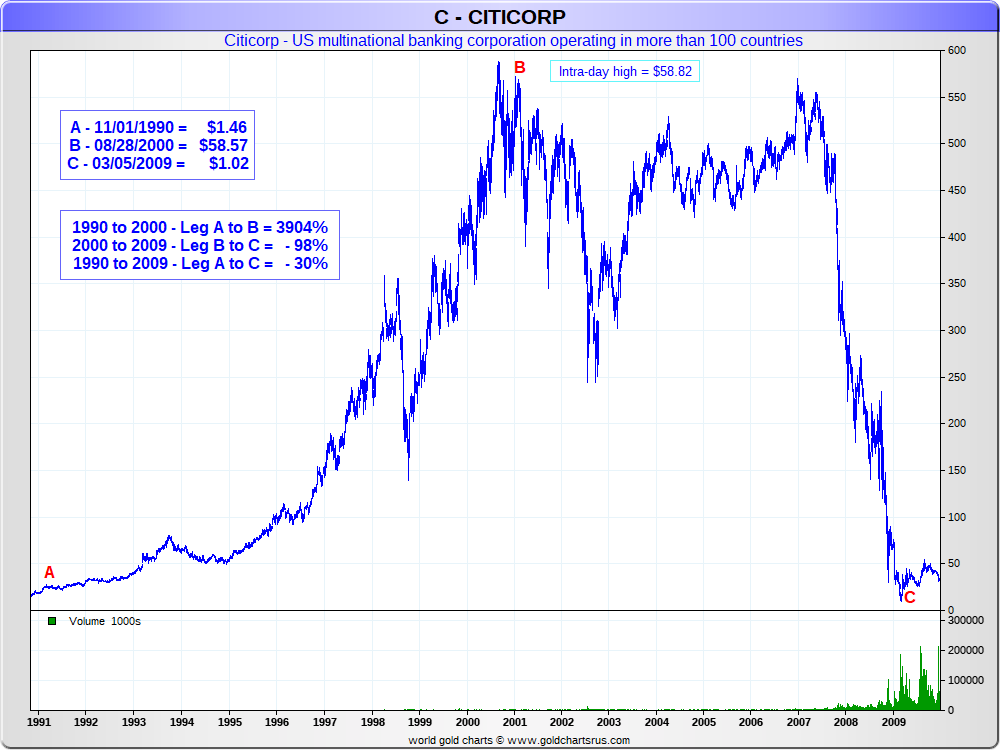1000x750 pixels.
Task: Click the 300 price axis value
Action: [957, 330]
